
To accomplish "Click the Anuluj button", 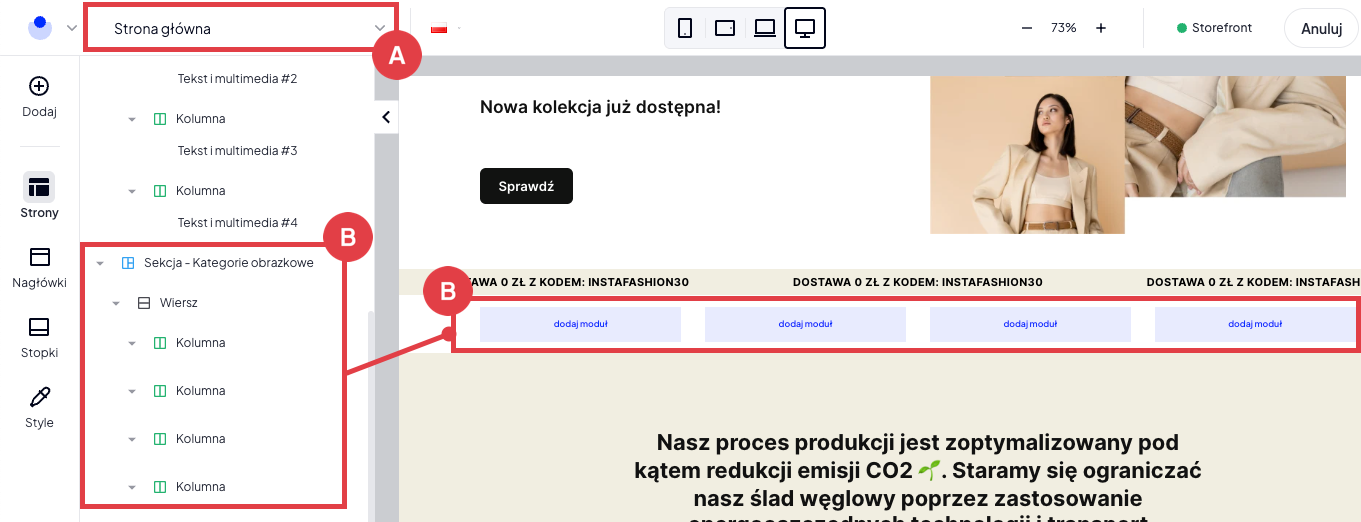I will [x=1321, y=28].
